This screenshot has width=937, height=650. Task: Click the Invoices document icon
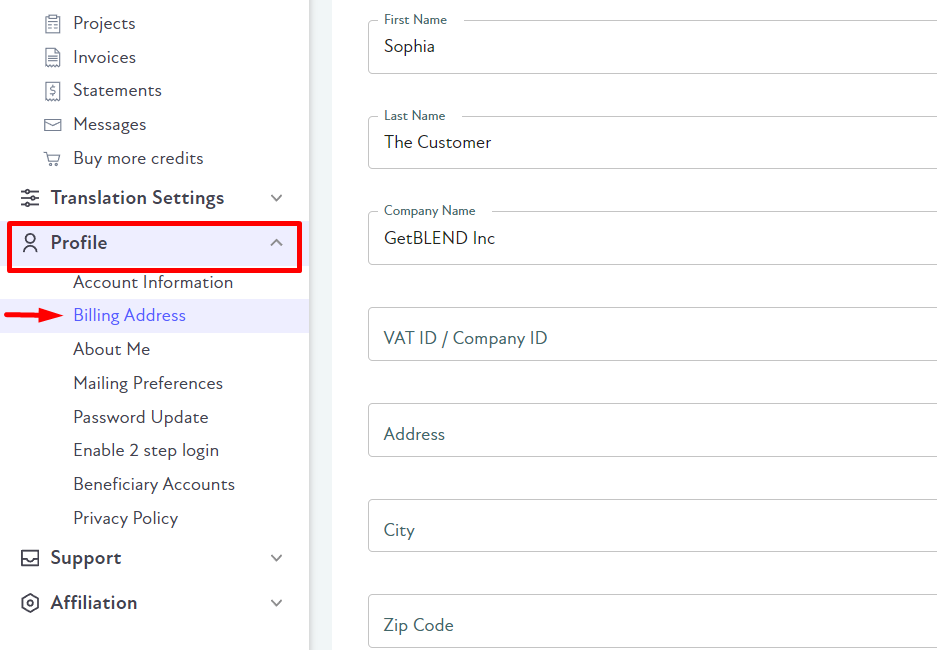[x=53, y=57]
